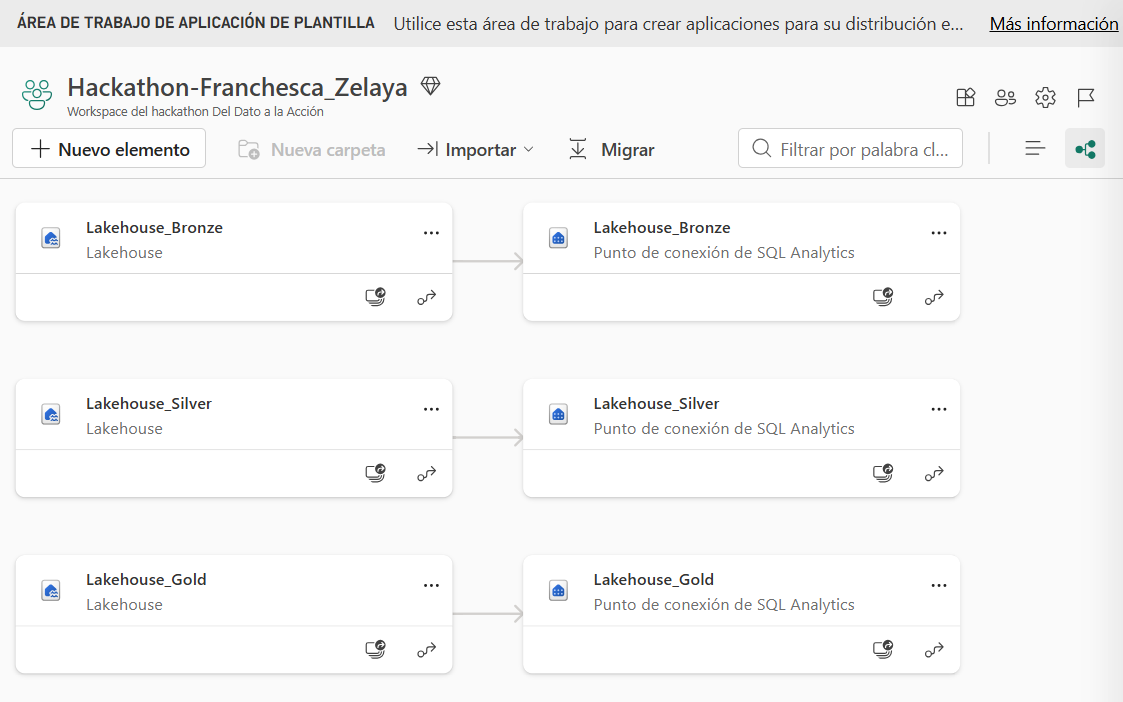This screenshot has height=702, width=1123.
Task: Click Punto de conexión text under Lakehouse_Gold
Action: coord(723,605)
